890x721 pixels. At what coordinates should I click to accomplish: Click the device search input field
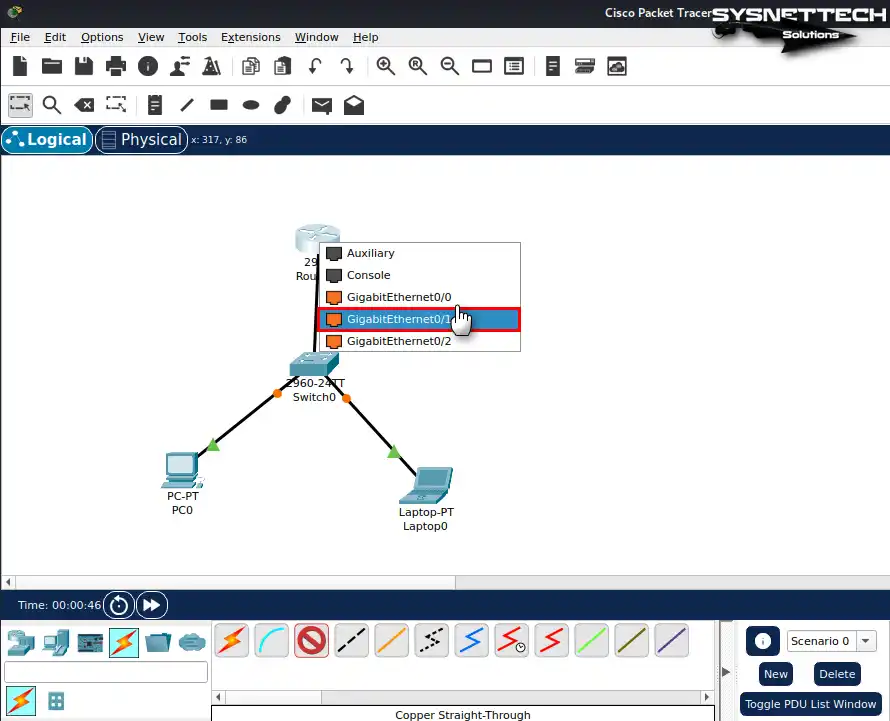(x=106, y=672)
